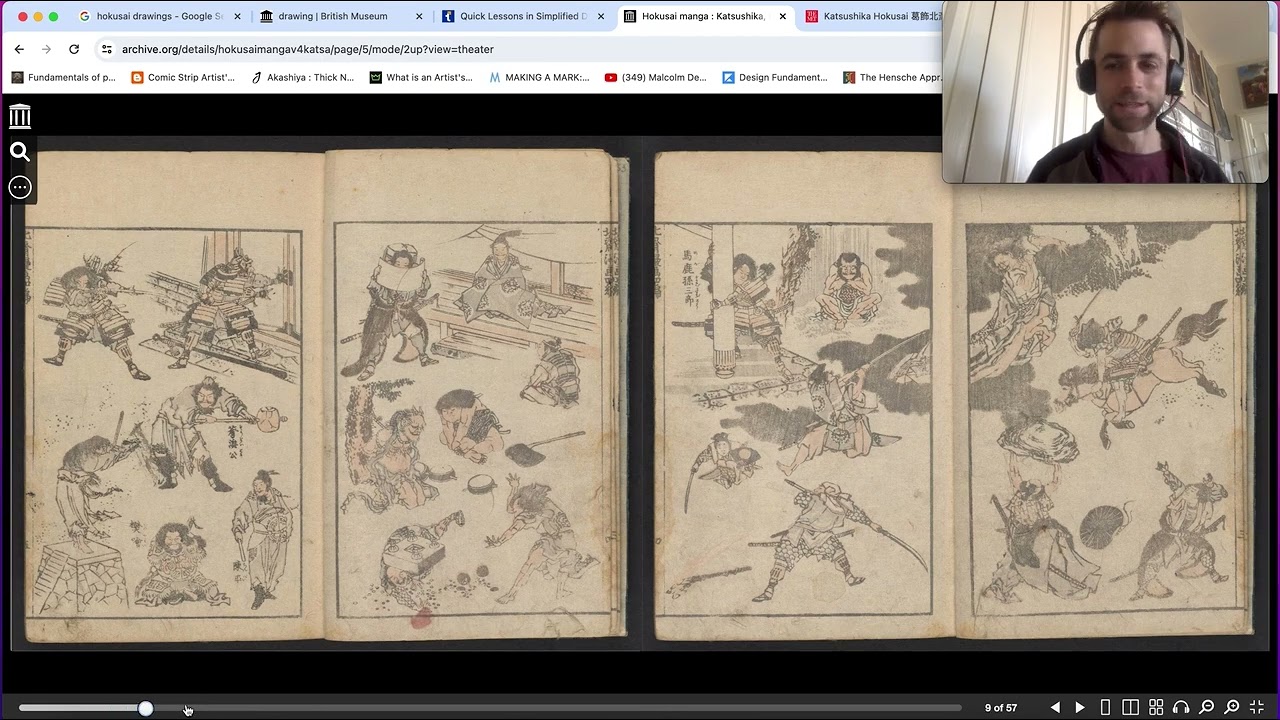Image resolution: width=1280 pixels, height=720 pixels.
Task: Switch to single page view
Action: coord(1105,707)
